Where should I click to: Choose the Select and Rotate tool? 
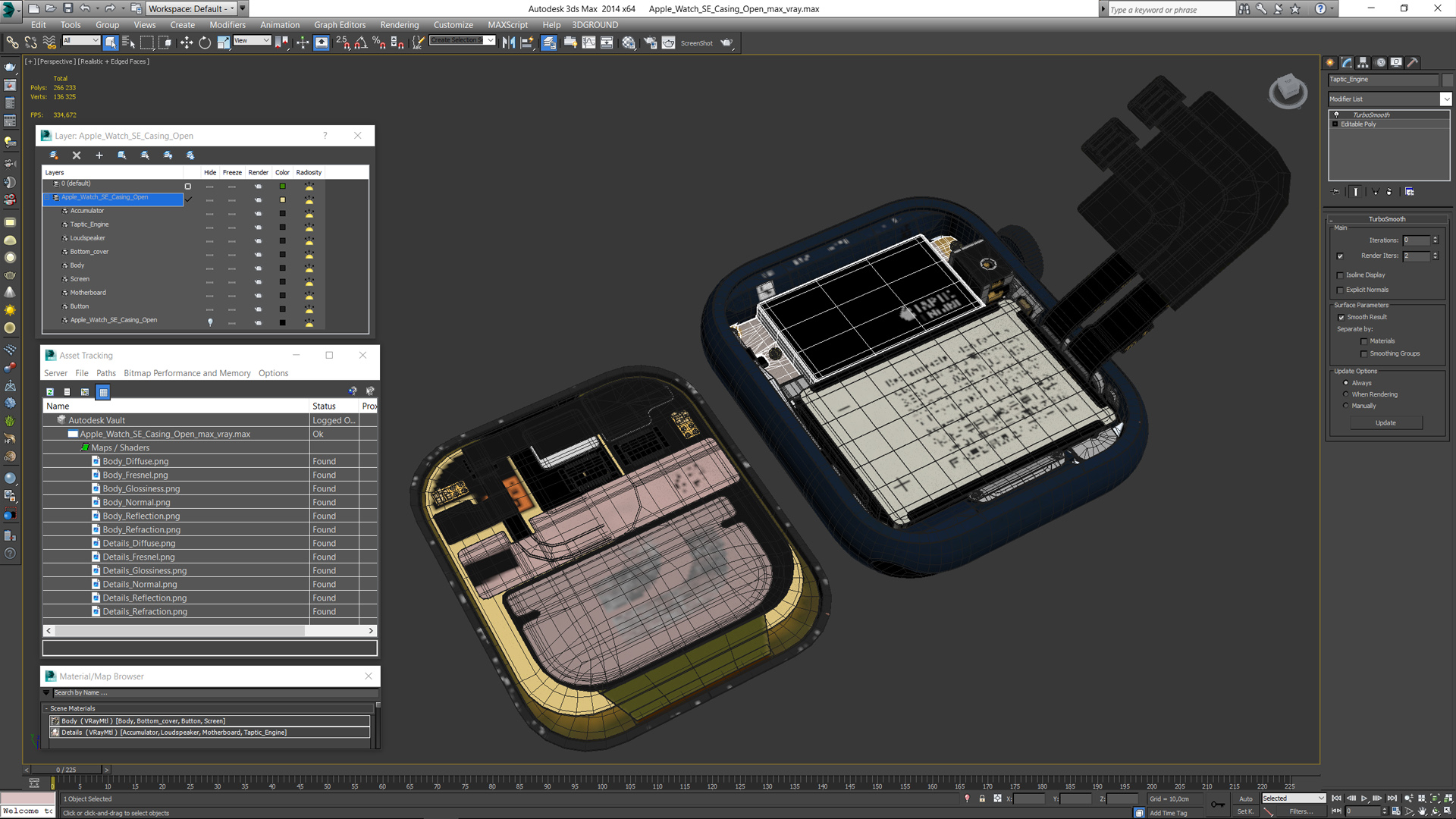(x=205, y=42)
